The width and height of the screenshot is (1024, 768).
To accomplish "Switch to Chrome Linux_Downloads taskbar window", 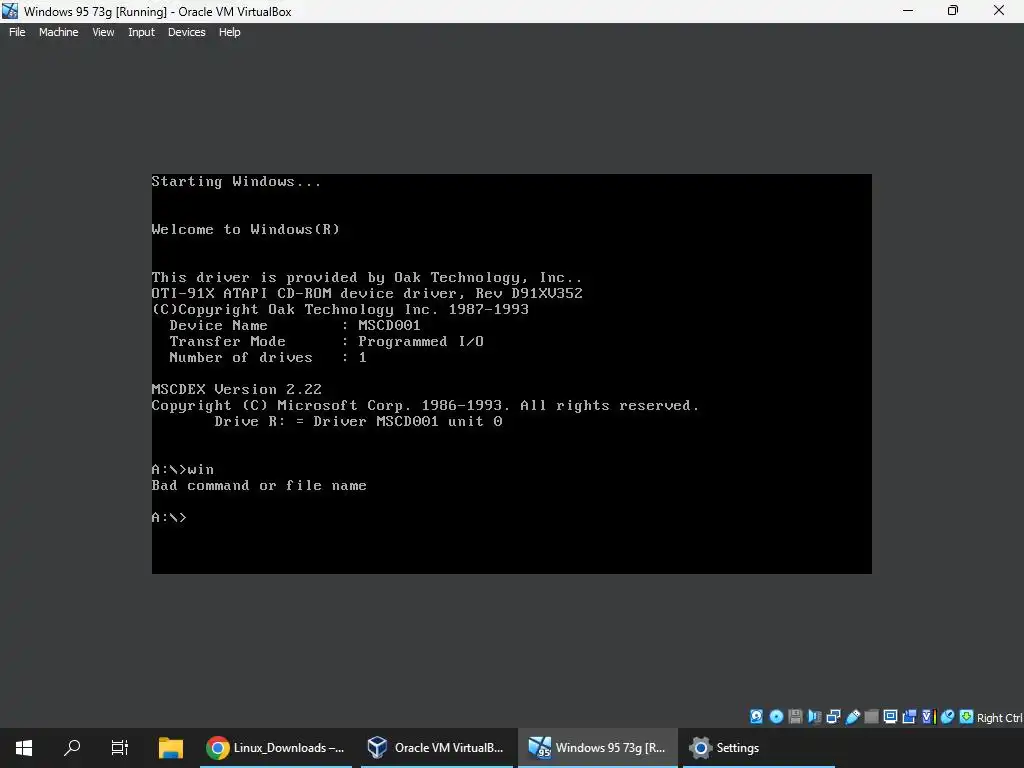I will point(275,748).
